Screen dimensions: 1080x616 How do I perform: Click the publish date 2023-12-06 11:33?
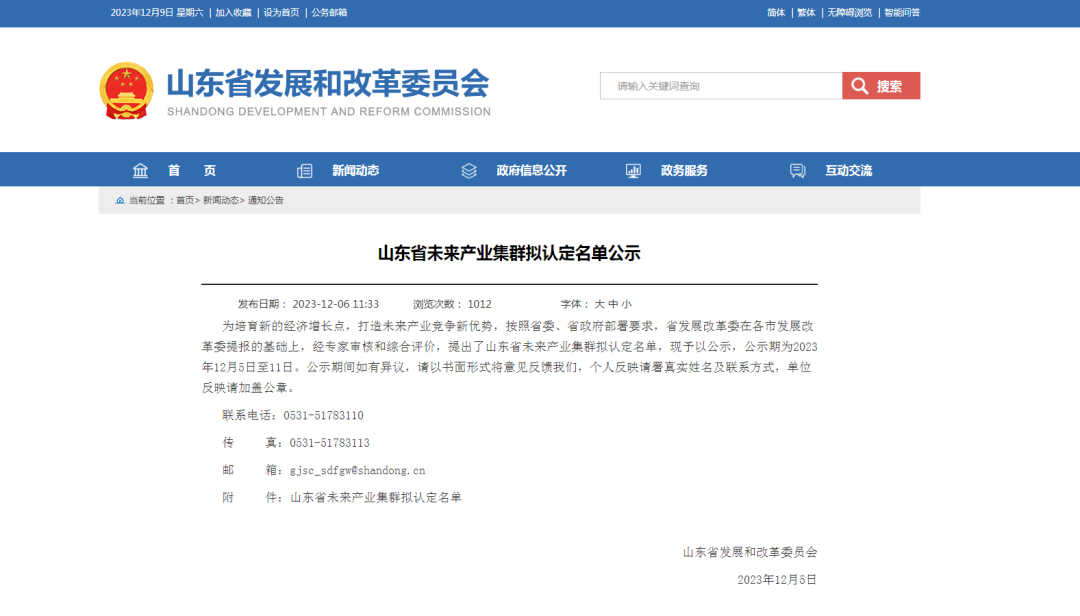(335, 304)
